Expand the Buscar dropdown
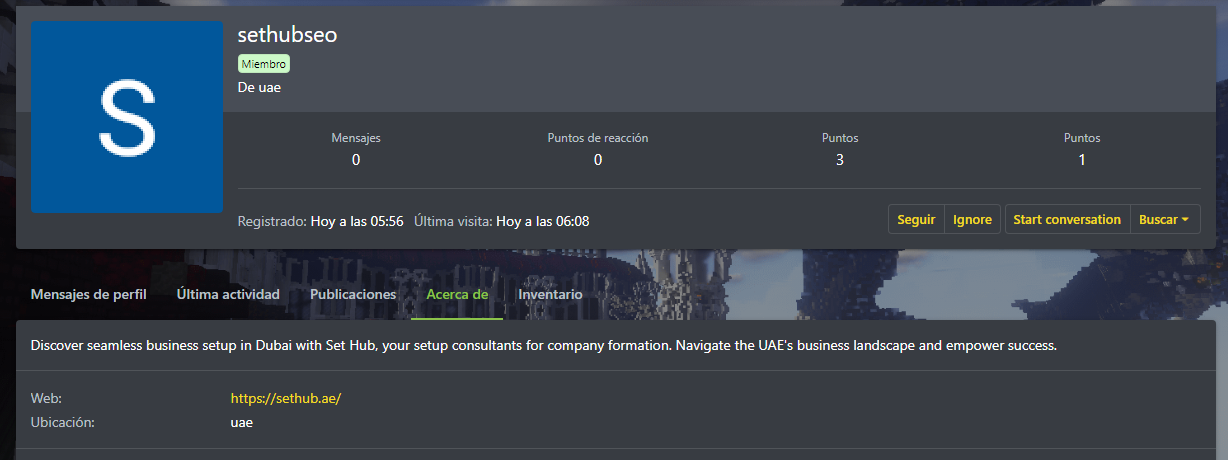 pos(1164,220)
